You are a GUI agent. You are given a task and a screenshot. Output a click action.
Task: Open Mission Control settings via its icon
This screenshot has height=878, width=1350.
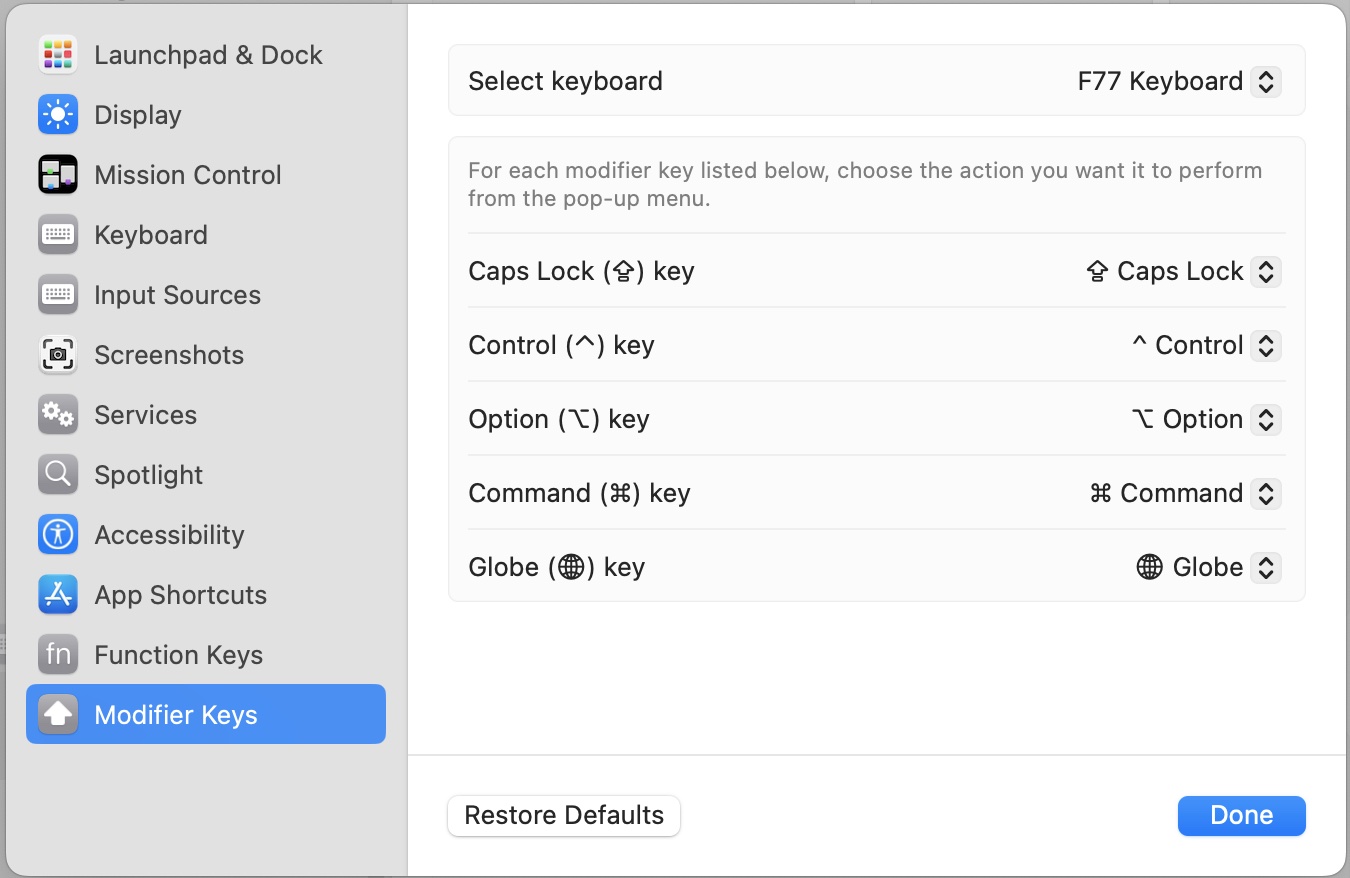(x=57, y=175)
